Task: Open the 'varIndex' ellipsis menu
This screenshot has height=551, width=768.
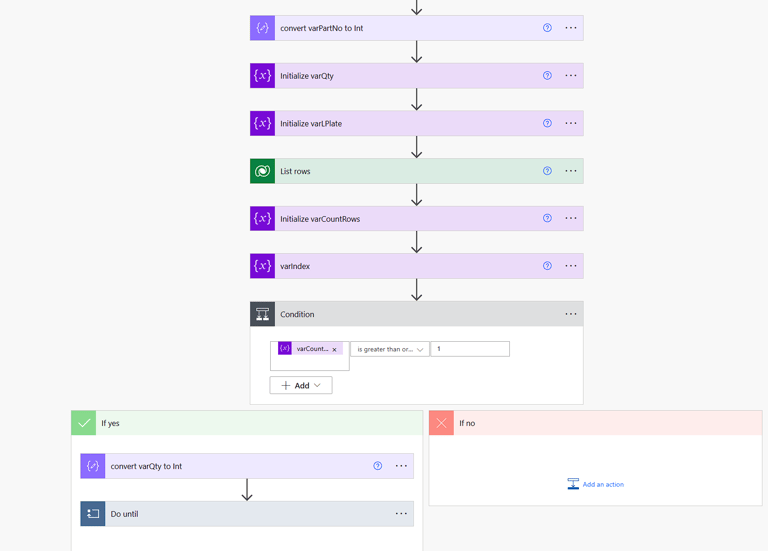Action: (x=571, y=265)
